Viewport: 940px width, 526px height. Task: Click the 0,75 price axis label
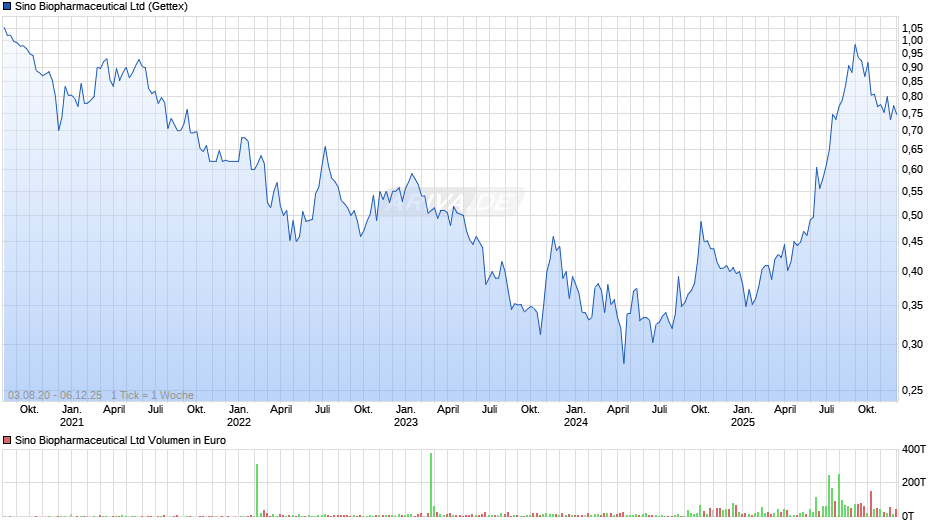912,113
